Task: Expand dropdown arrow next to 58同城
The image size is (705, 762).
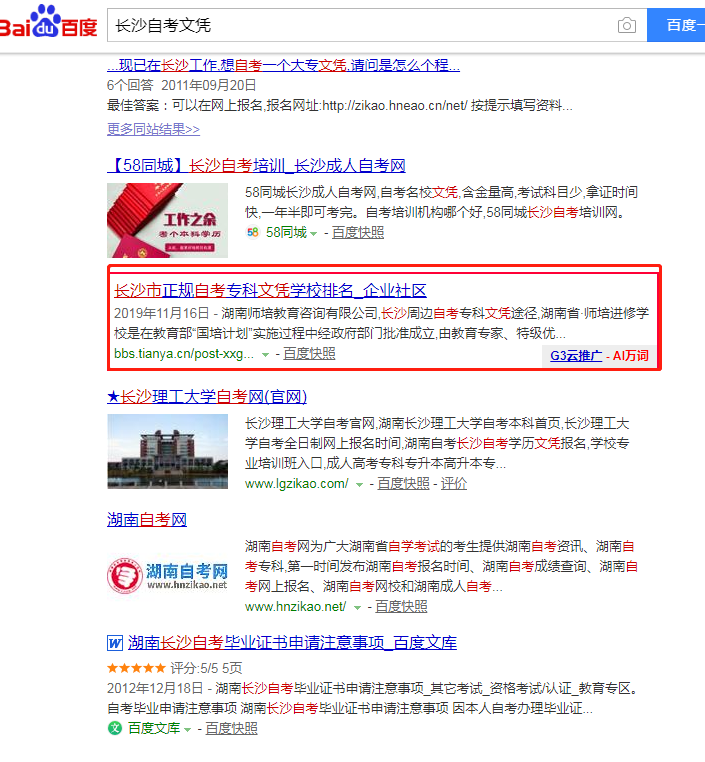Action: point(314,234)
